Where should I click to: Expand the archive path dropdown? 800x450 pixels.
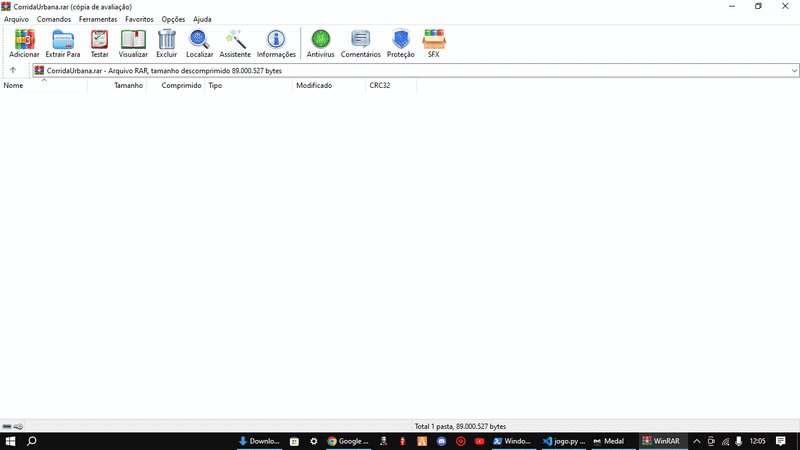[x=794, y=71]
